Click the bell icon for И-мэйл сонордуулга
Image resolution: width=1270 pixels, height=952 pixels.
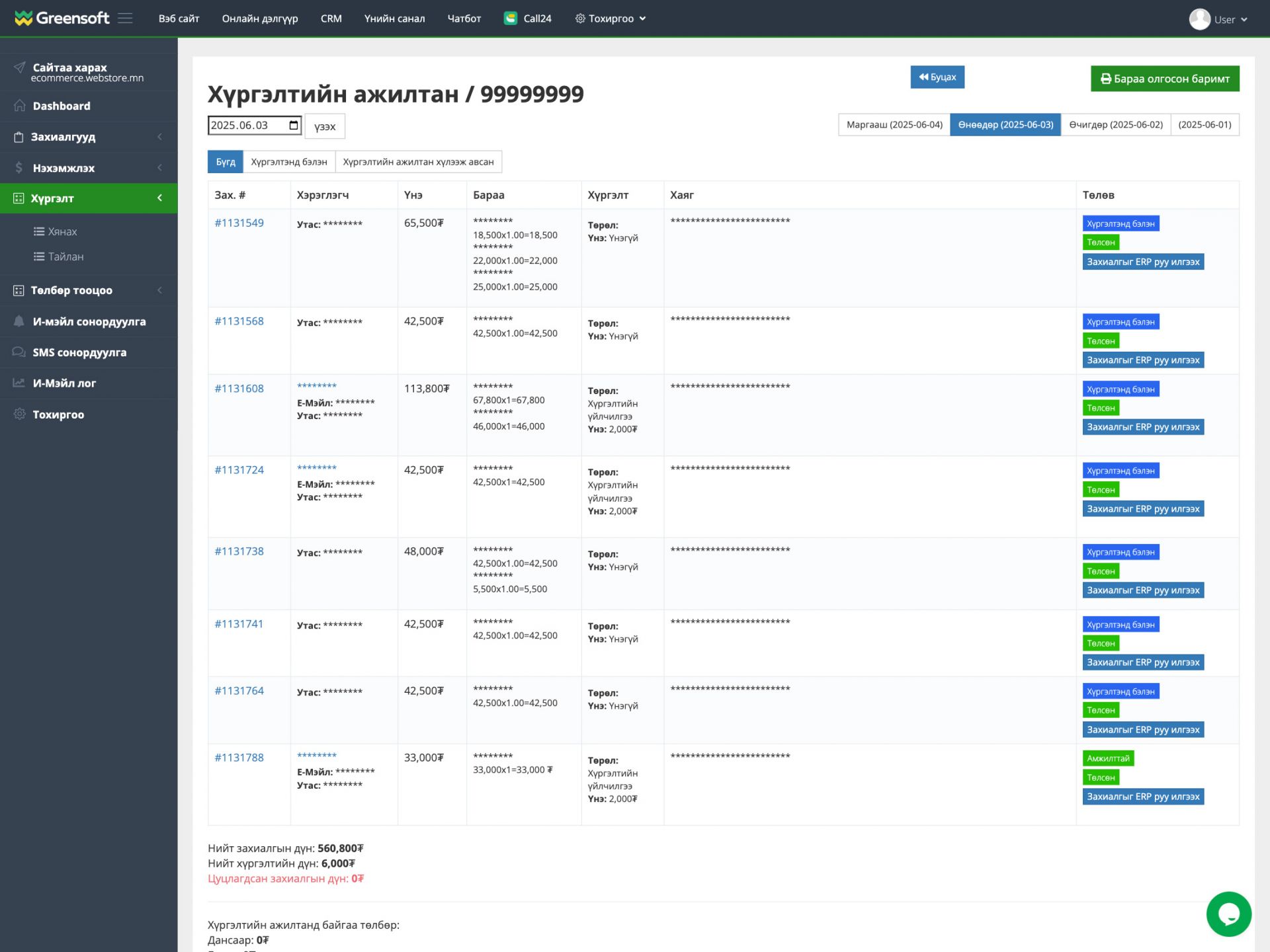point(19,321)
